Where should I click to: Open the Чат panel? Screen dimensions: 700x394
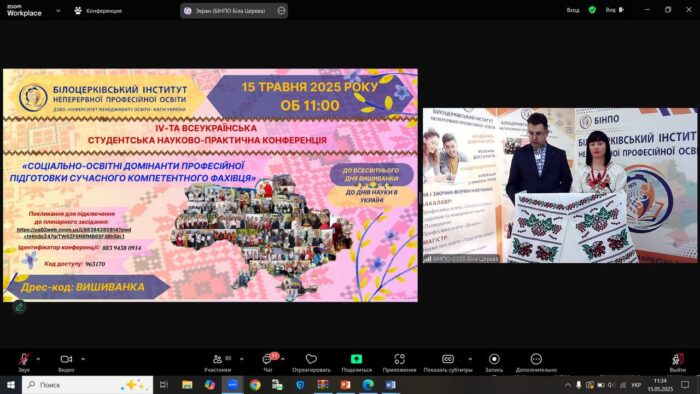coord(267,359)
